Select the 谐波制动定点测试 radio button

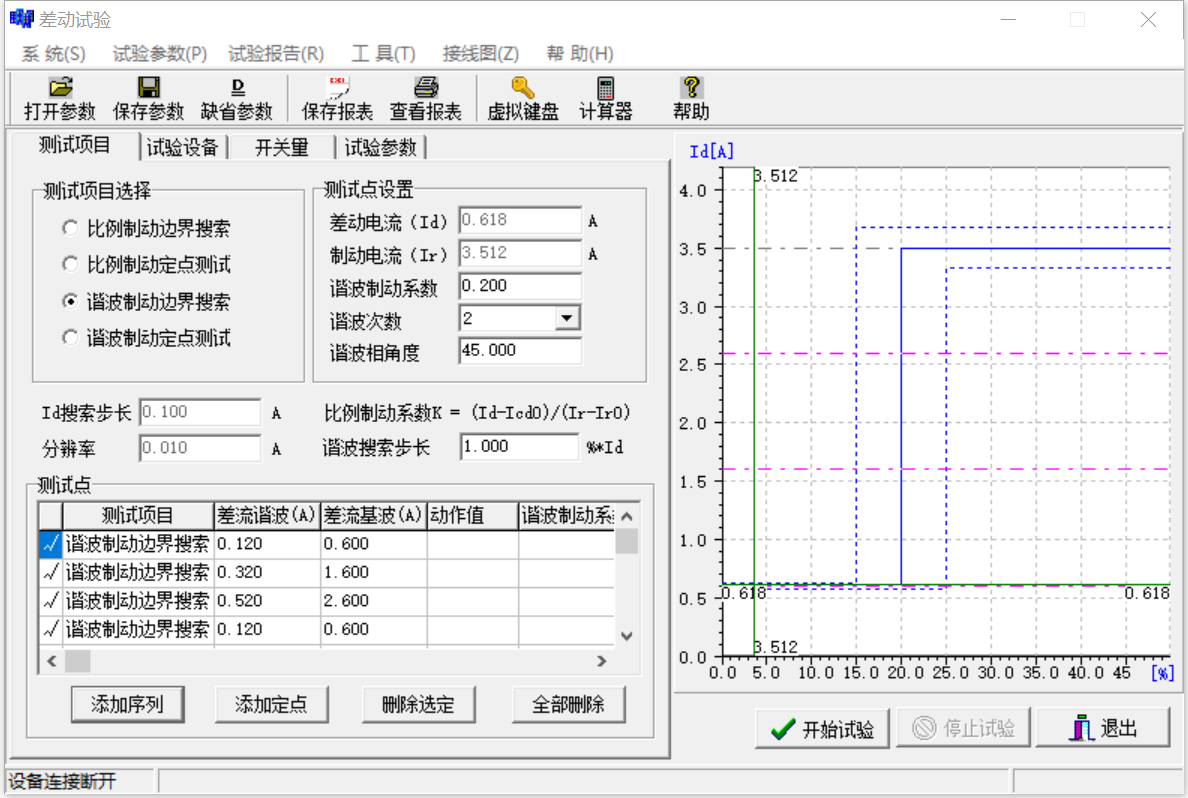tap(69, 336)
